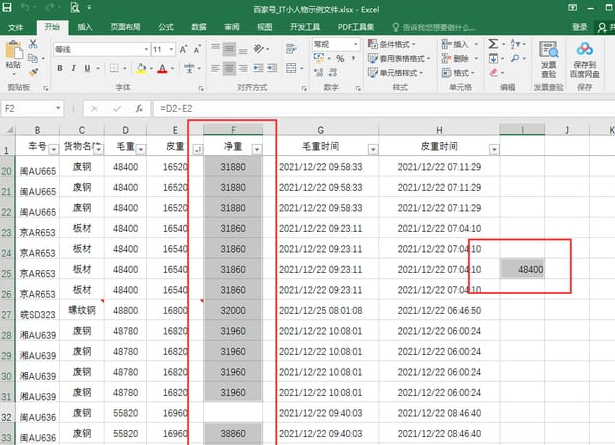
Task: Open print preview from the quick access toolbar
Action: (75, 7)
